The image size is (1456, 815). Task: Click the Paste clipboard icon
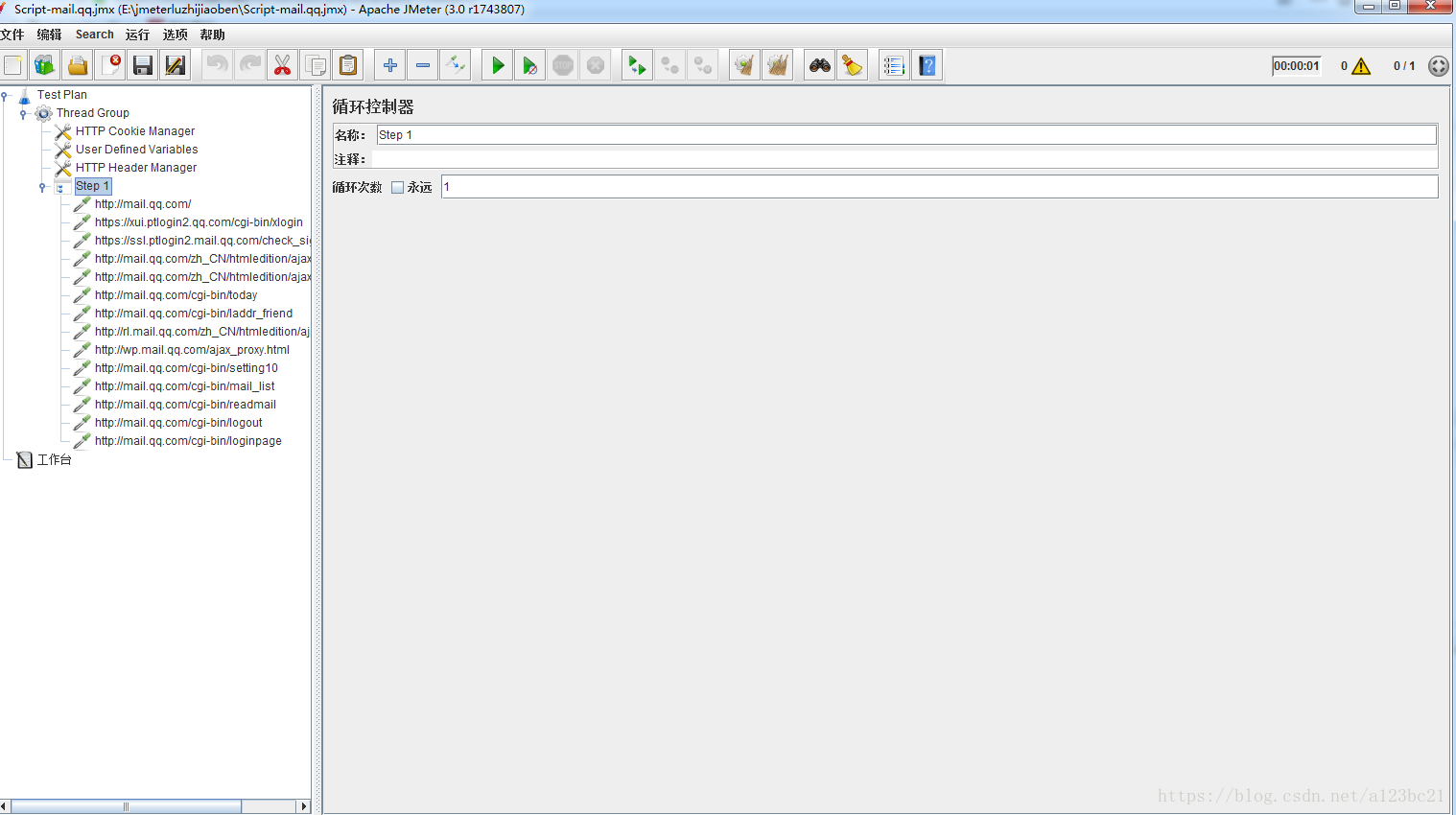(x=348, y=65)
